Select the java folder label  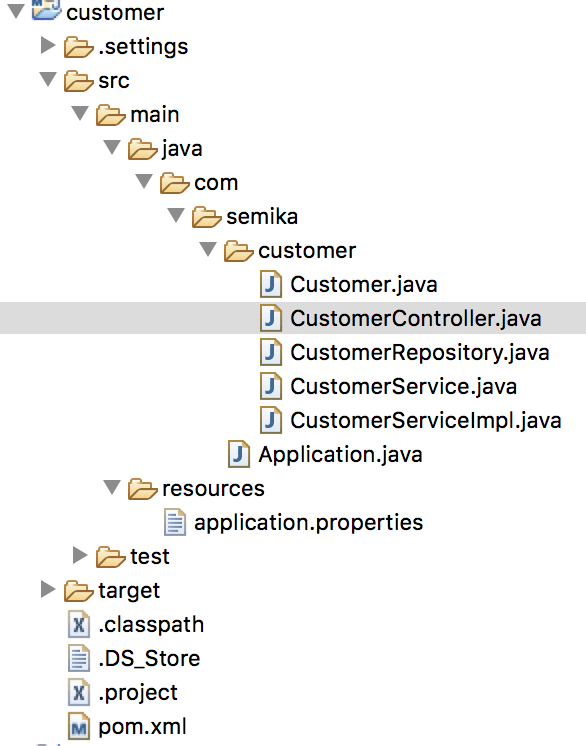coord(182,149)
